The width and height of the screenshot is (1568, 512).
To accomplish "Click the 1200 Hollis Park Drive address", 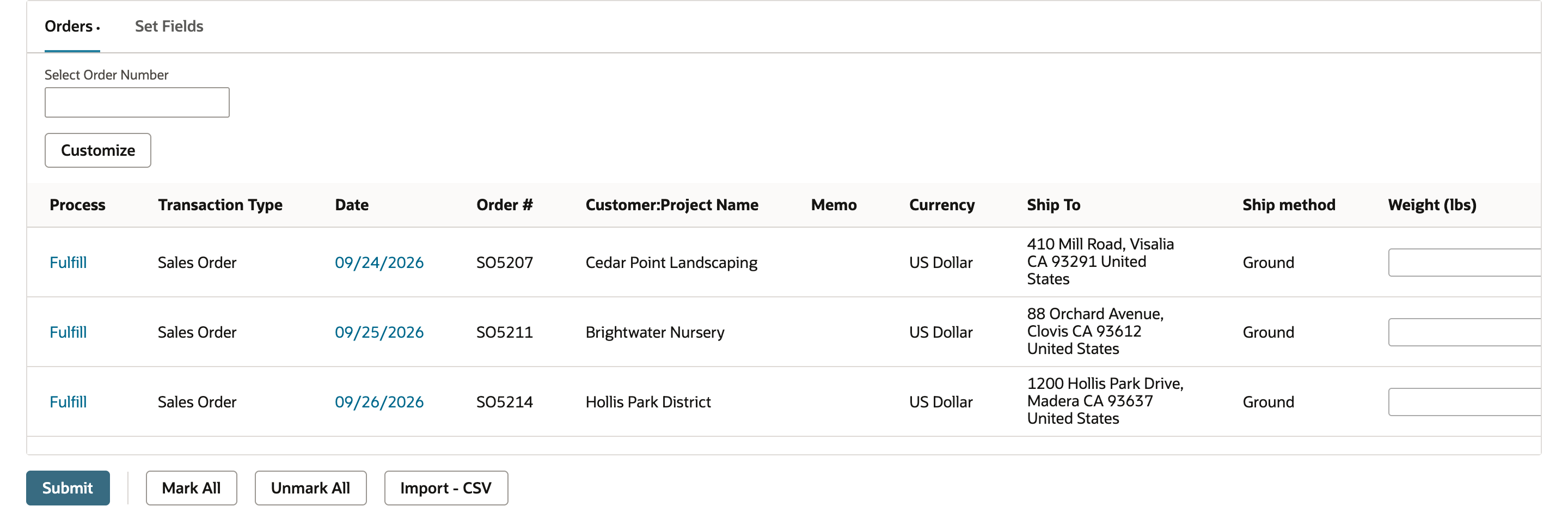I will [1105, 401].
